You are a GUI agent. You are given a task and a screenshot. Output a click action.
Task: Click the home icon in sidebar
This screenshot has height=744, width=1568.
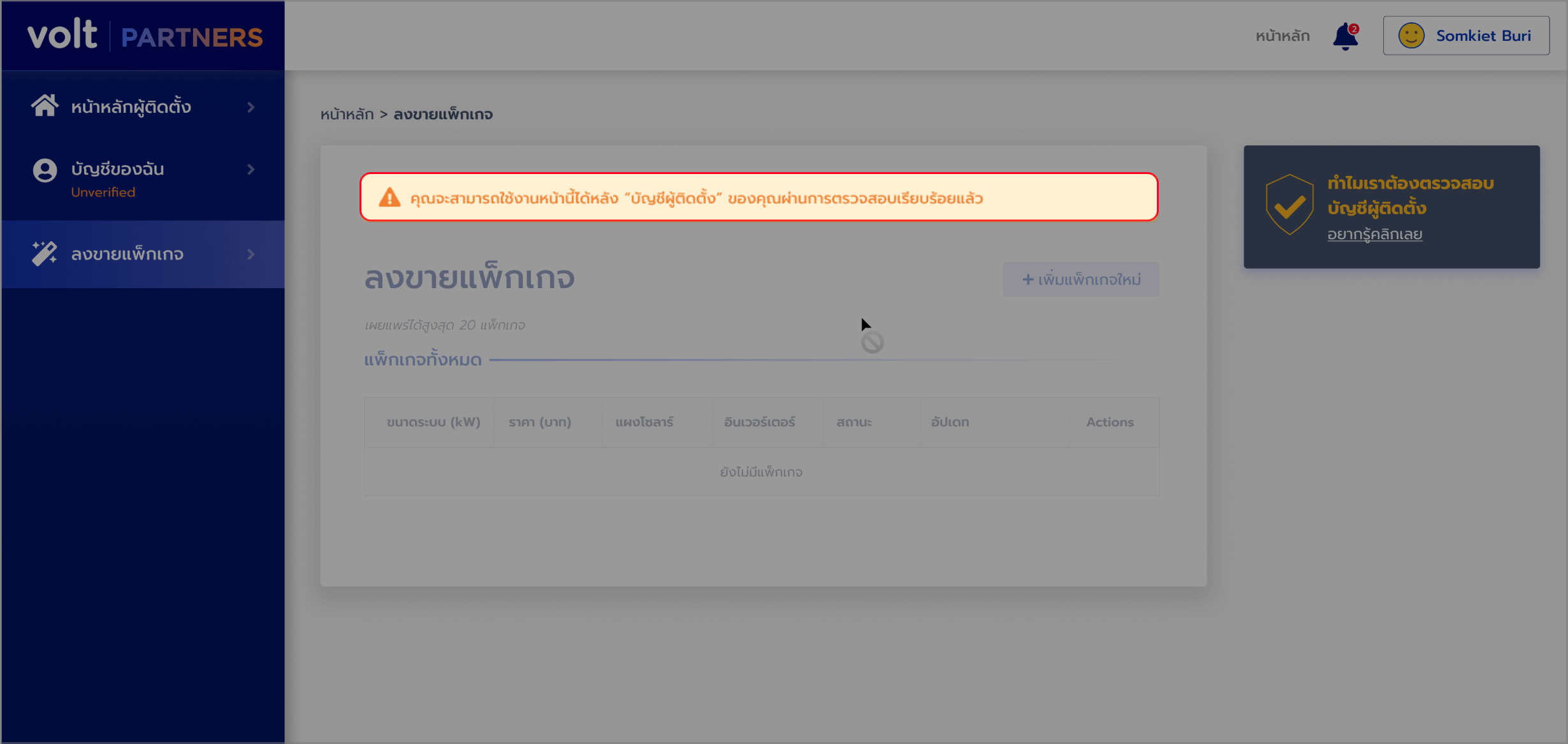coord(45,106)
